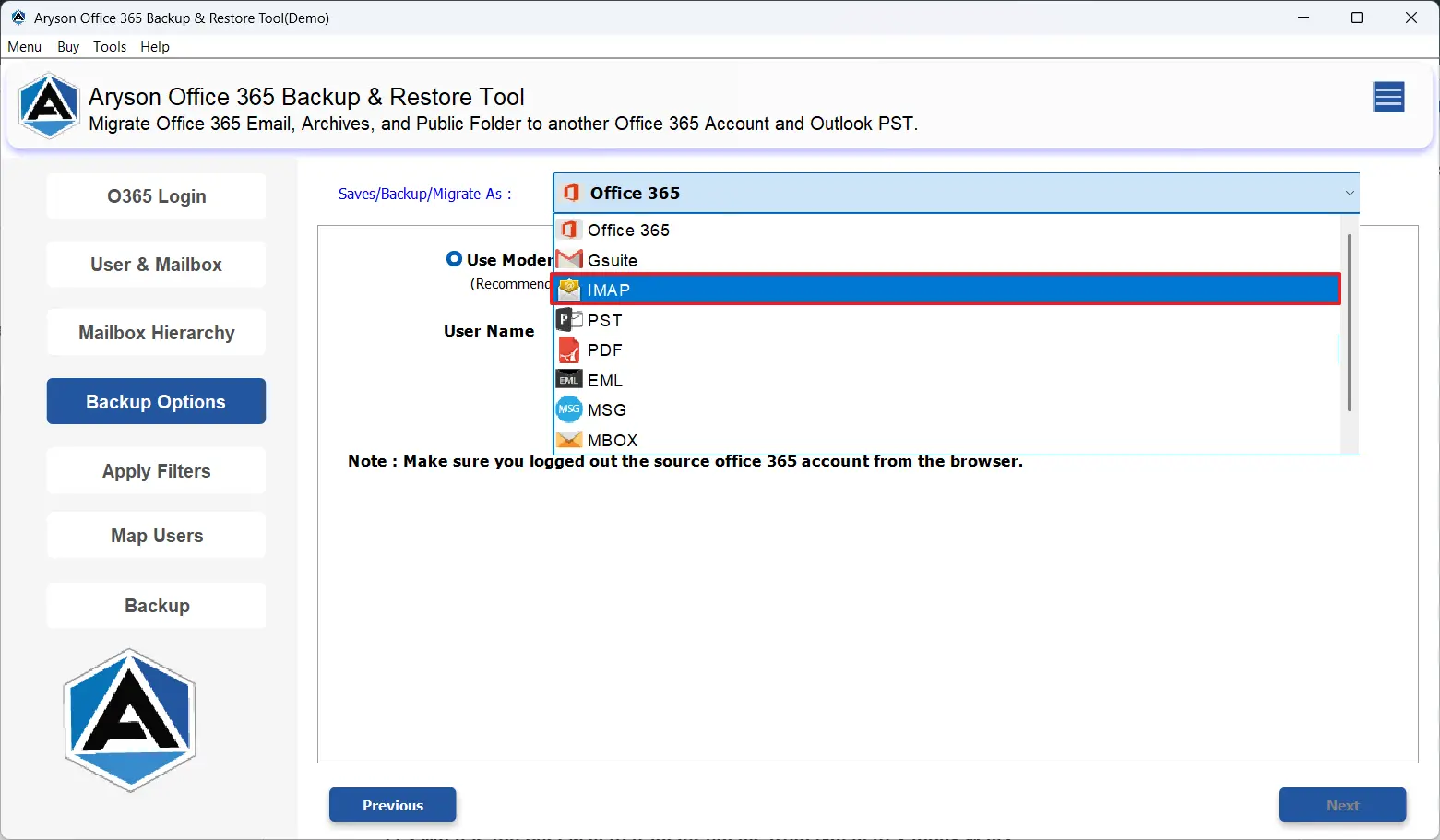
Task: Click the IMAP mail icon
Action: coord(569,290)
